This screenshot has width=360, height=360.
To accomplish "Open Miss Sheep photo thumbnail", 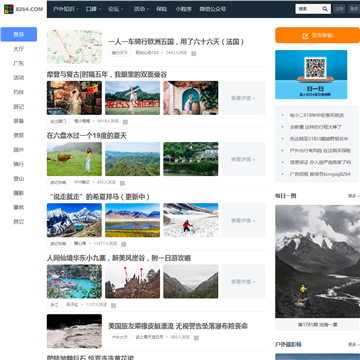I will 132,98.
